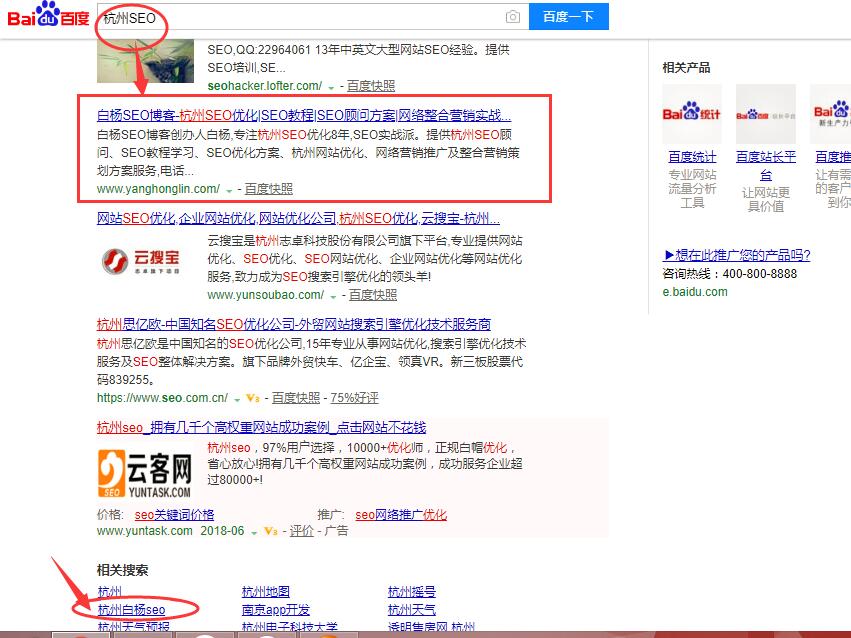The width and height of the screenshot is (851, 638).
Task: Click the 百度站长平台 product logo
Action: click(766, 114)
